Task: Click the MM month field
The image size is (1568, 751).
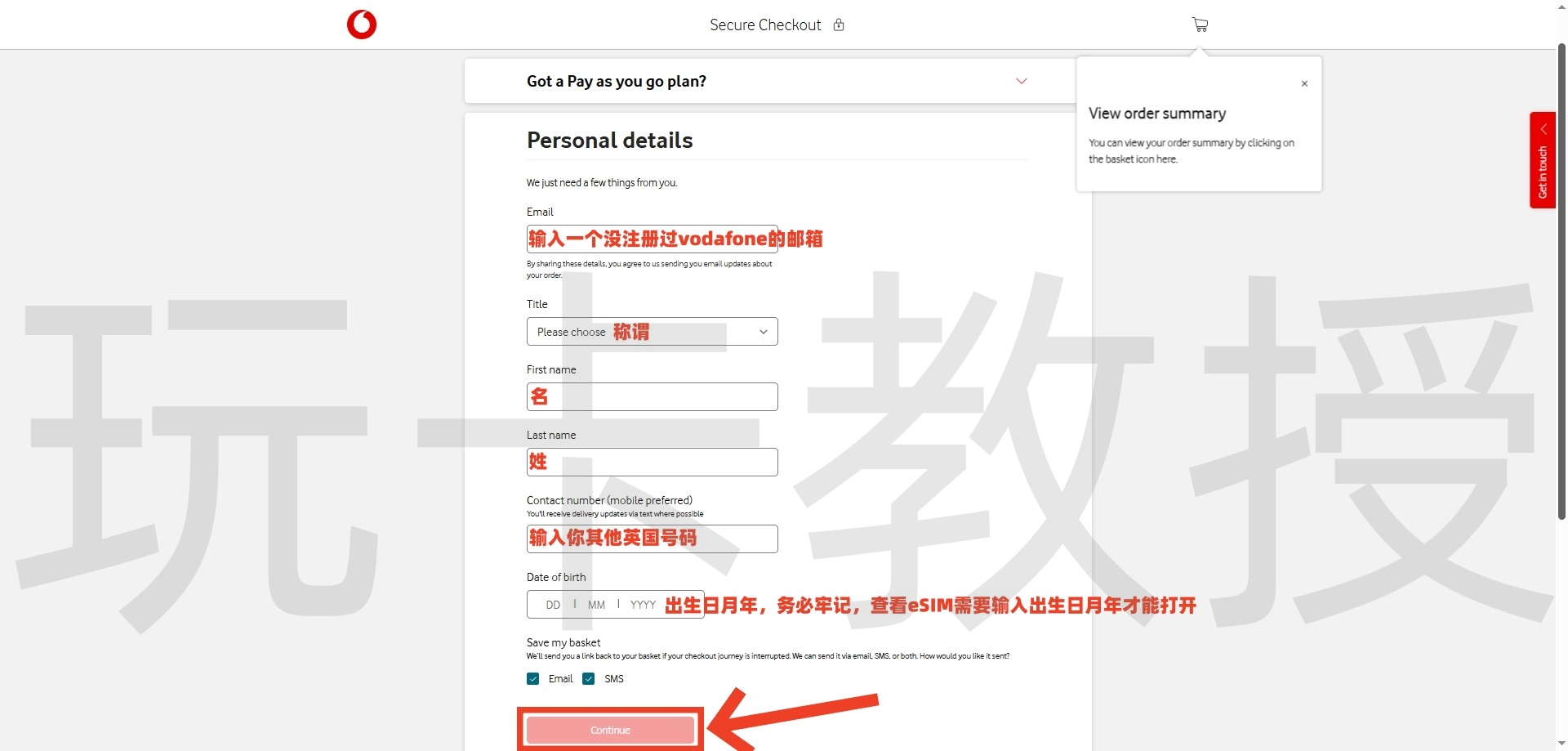Action: point(596,605)
